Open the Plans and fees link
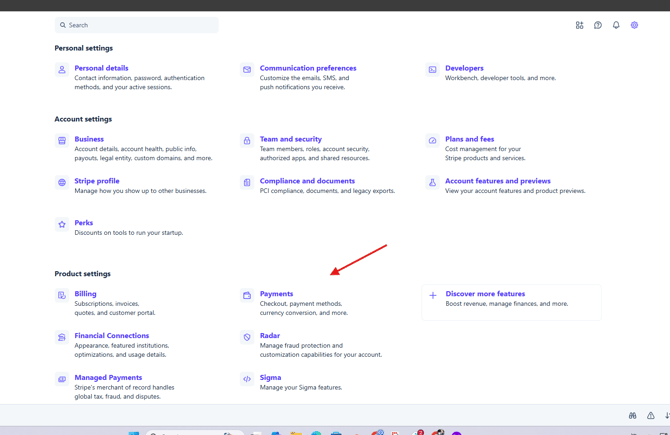The width and height of the screenshot is (670, 435). coord(470,139)
